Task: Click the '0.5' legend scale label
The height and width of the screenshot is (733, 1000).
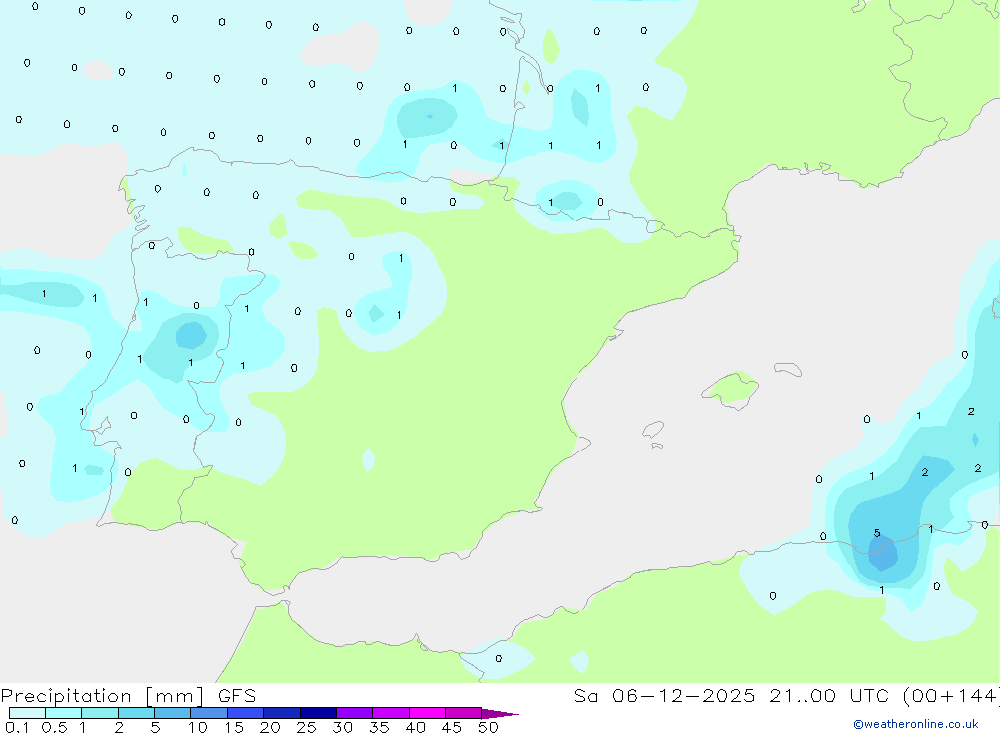Action: 54,727
